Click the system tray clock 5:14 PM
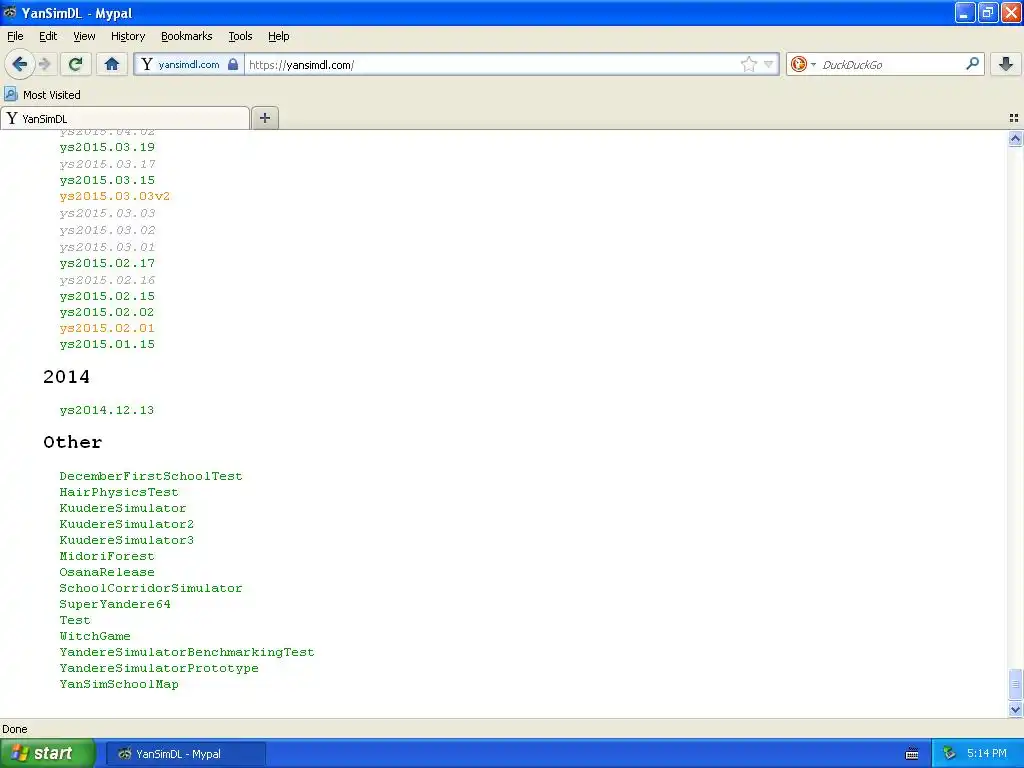Image resolution: width=1024 pixels, height=768 pixels. click(x=986, y=754)
